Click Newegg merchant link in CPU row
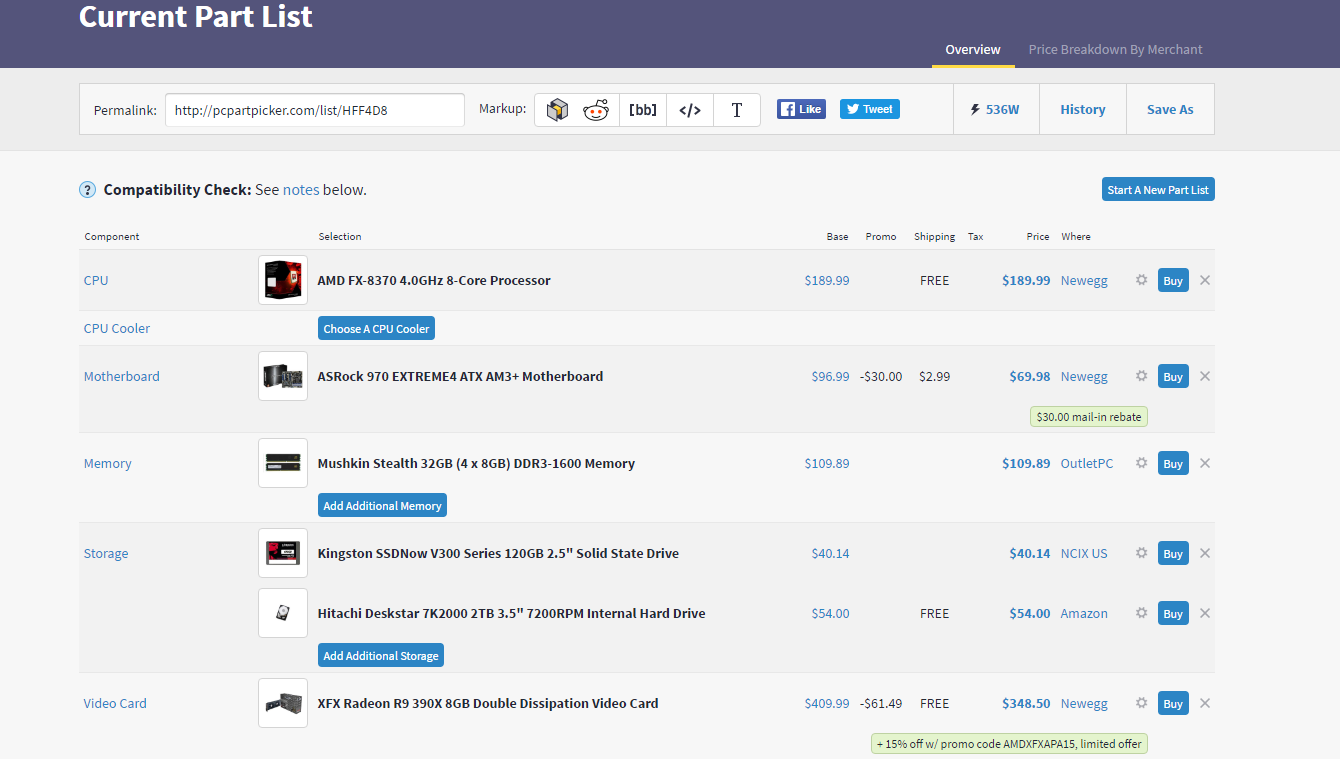 coord(1084,280)
